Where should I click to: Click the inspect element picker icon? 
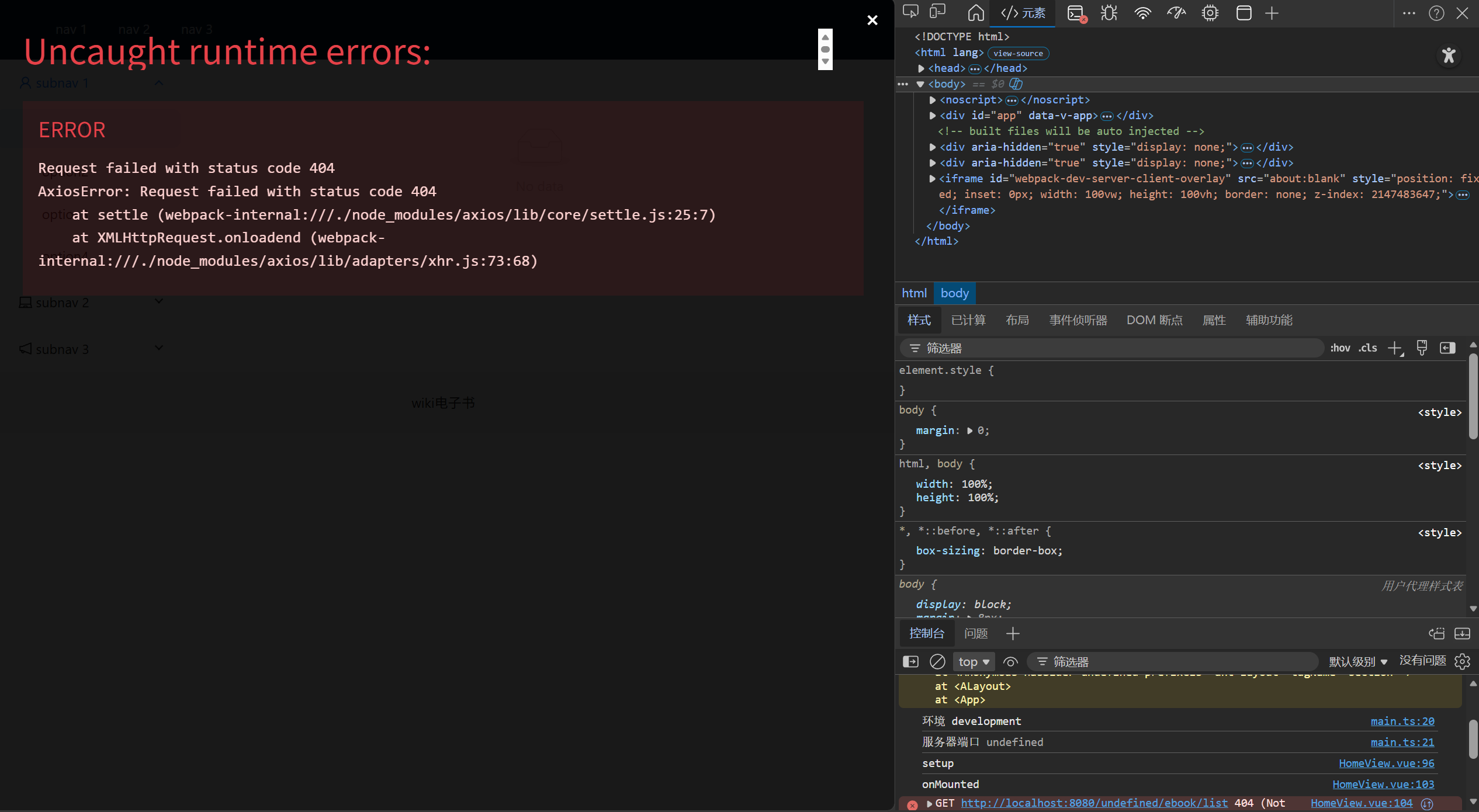(910, 12)
